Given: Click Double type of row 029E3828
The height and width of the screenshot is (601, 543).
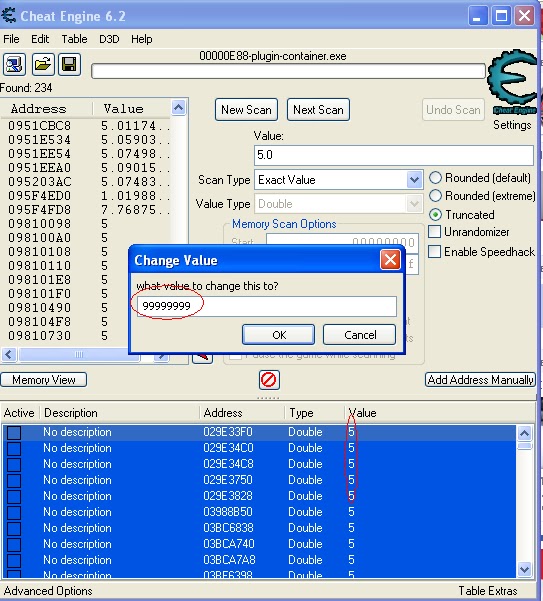Looking at the screenshot, I should pyautogui.click(x=305, y=496).
